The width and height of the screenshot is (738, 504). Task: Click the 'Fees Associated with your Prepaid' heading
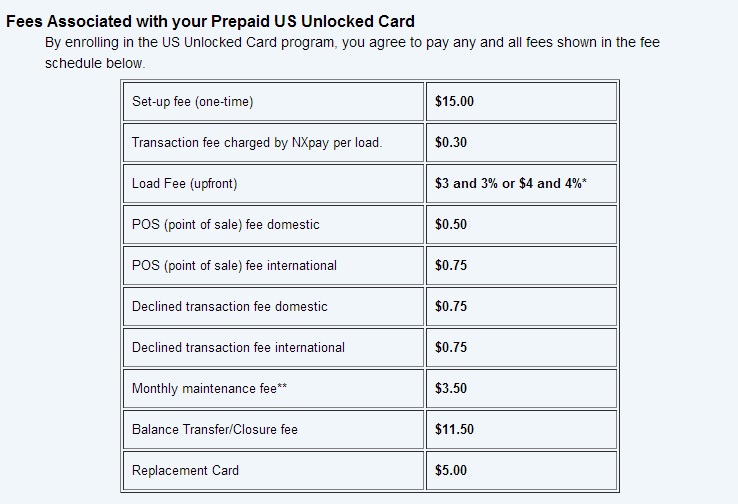point(210,21)
